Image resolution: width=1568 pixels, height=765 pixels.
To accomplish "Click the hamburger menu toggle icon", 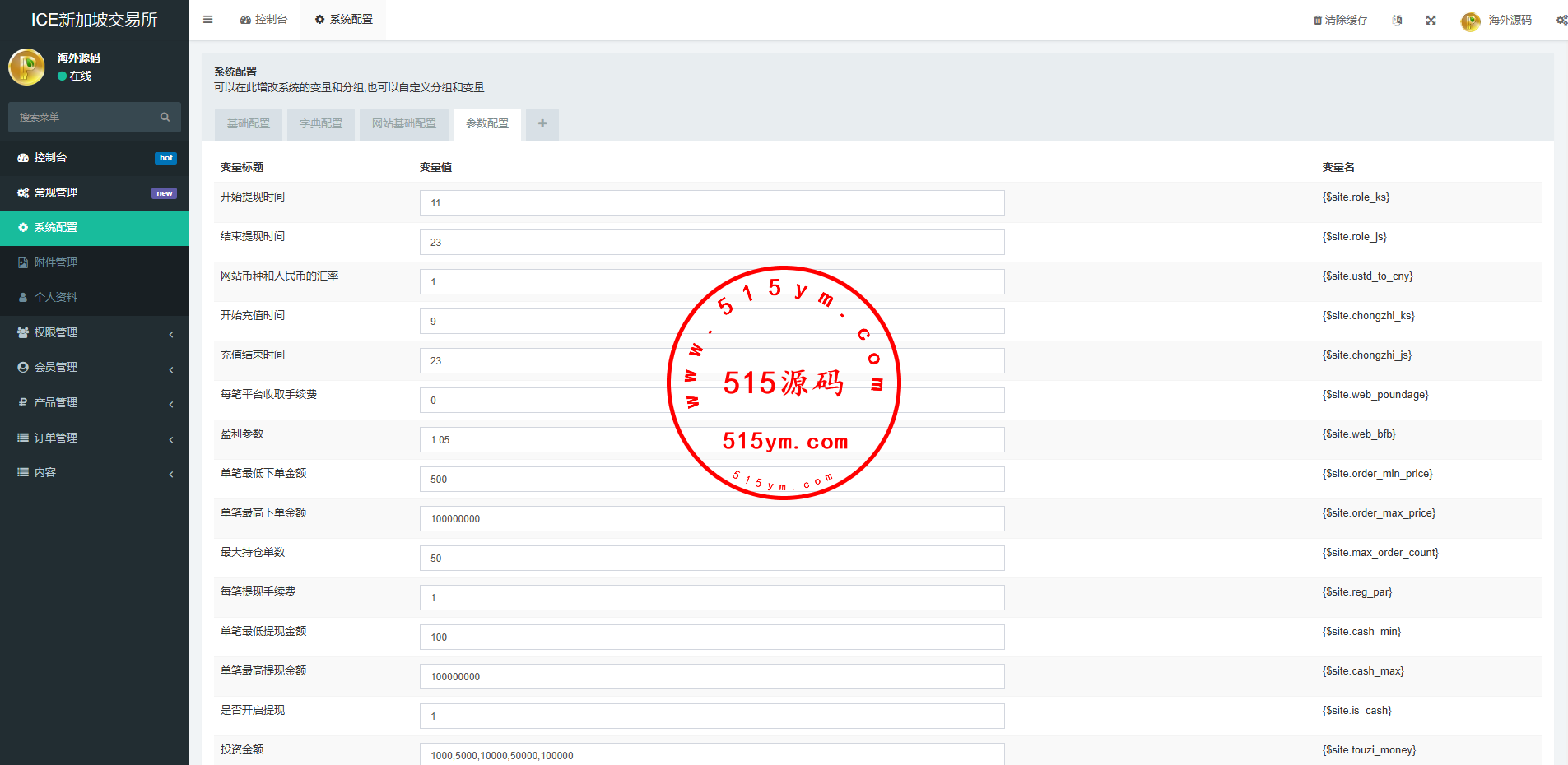I will click(x=208, y=20).
